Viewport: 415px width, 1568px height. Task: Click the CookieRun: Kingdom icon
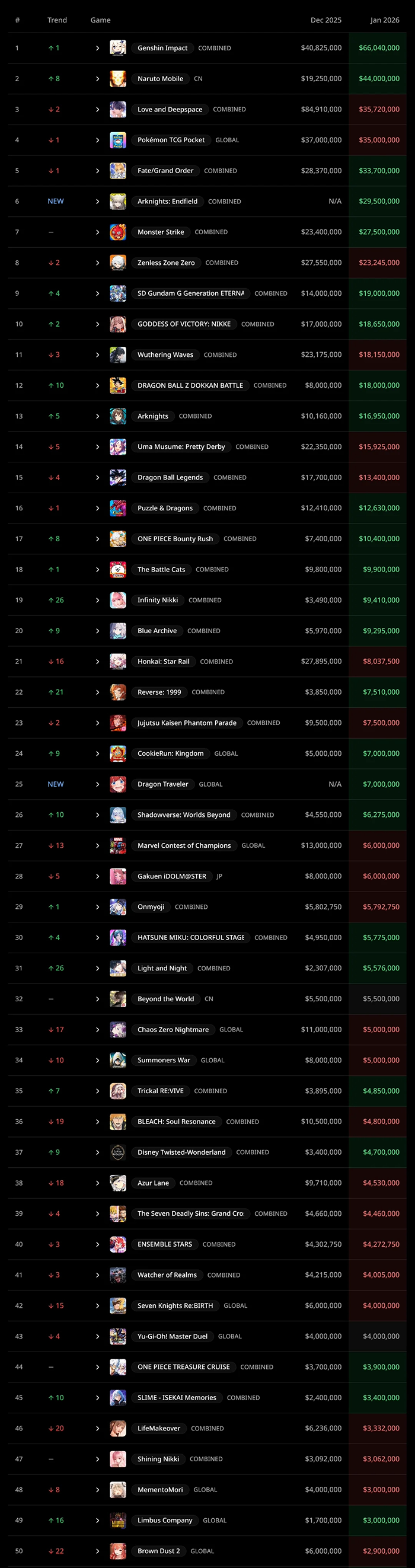118,753
